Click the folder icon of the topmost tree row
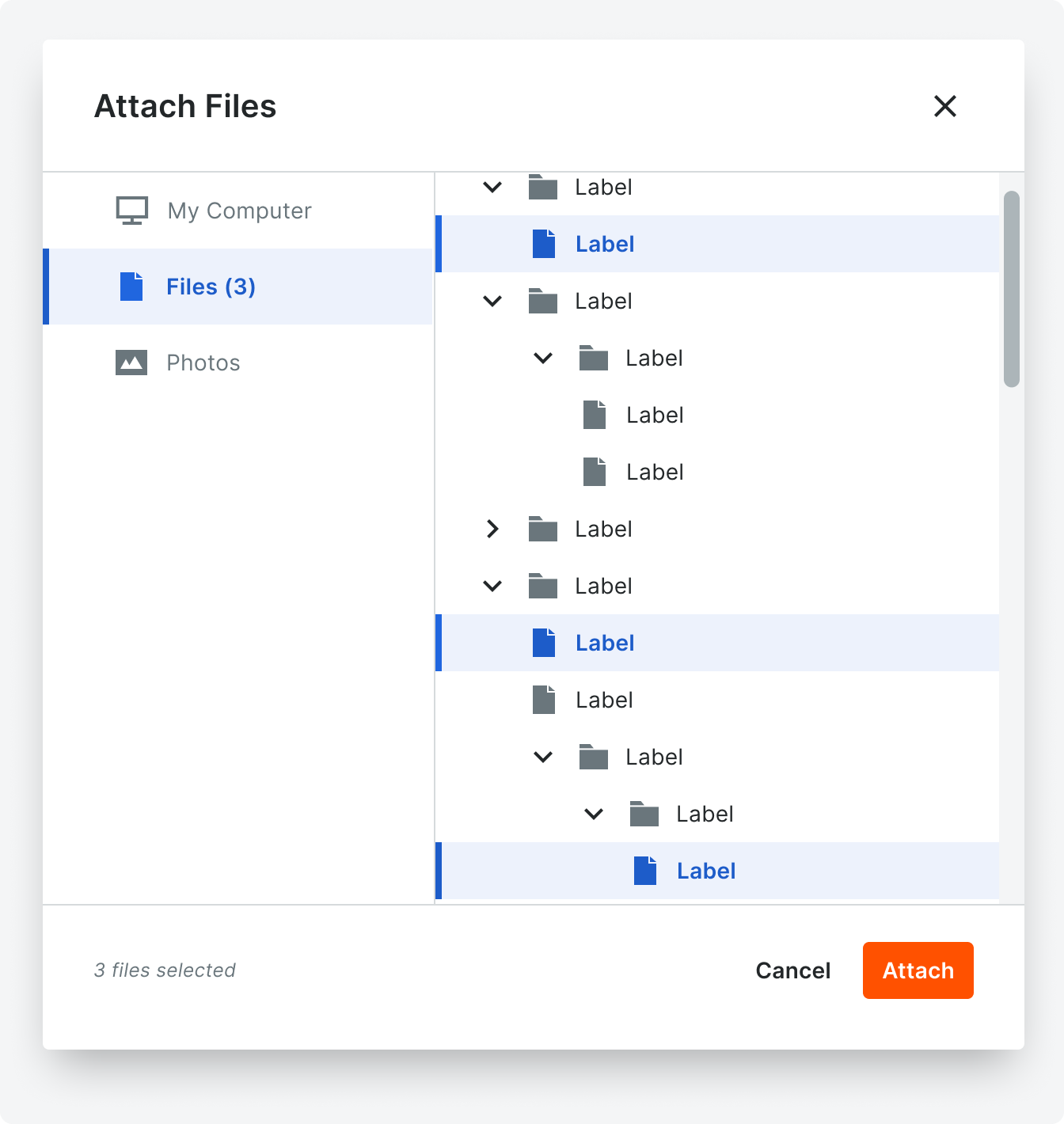Screen dimensions: 1064x1124 [x=543, y=187]
